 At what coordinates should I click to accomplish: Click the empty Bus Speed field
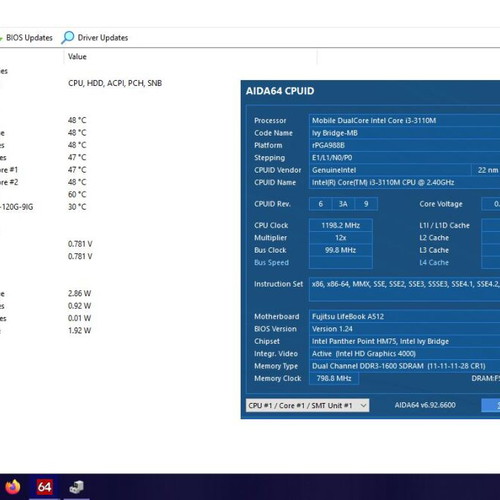point(341,262)
